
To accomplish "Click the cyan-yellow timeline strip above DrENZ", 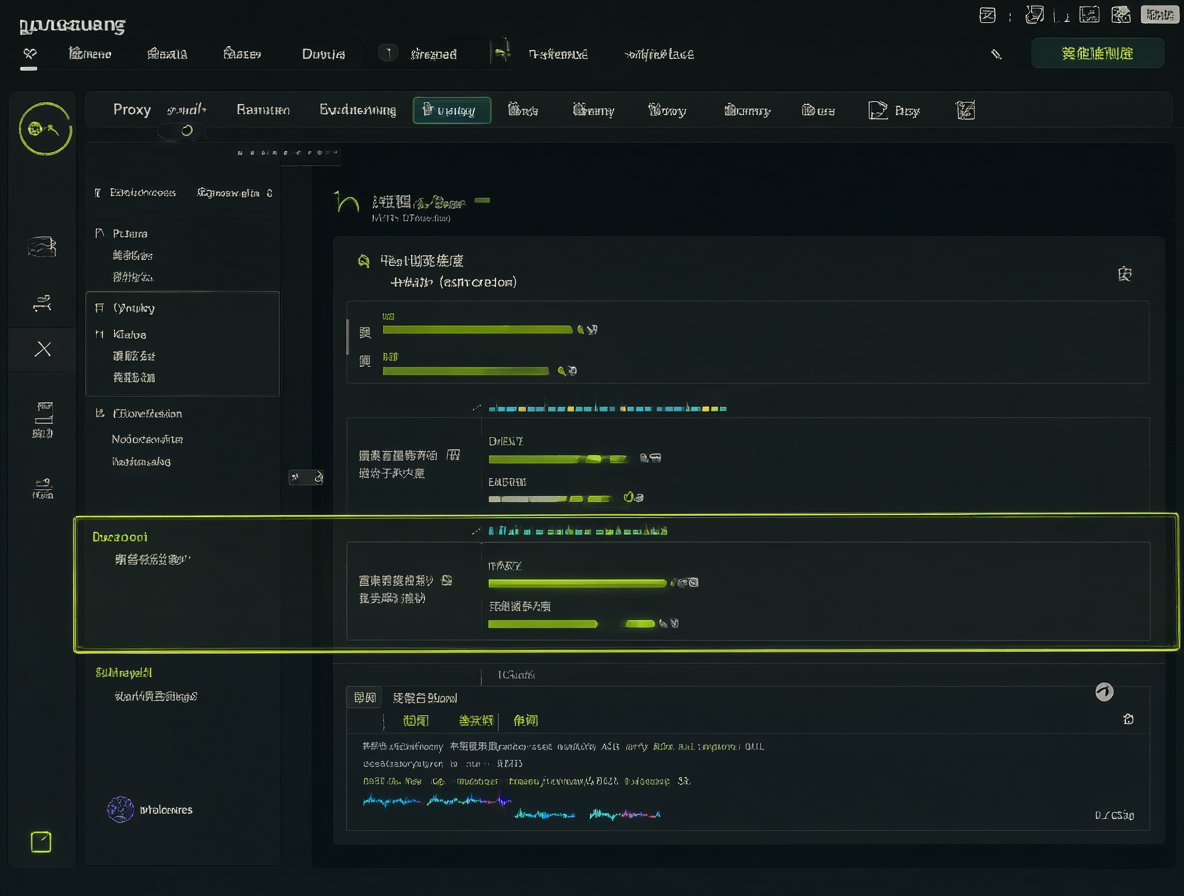I will pyautogui.click(x=607, y=408).
